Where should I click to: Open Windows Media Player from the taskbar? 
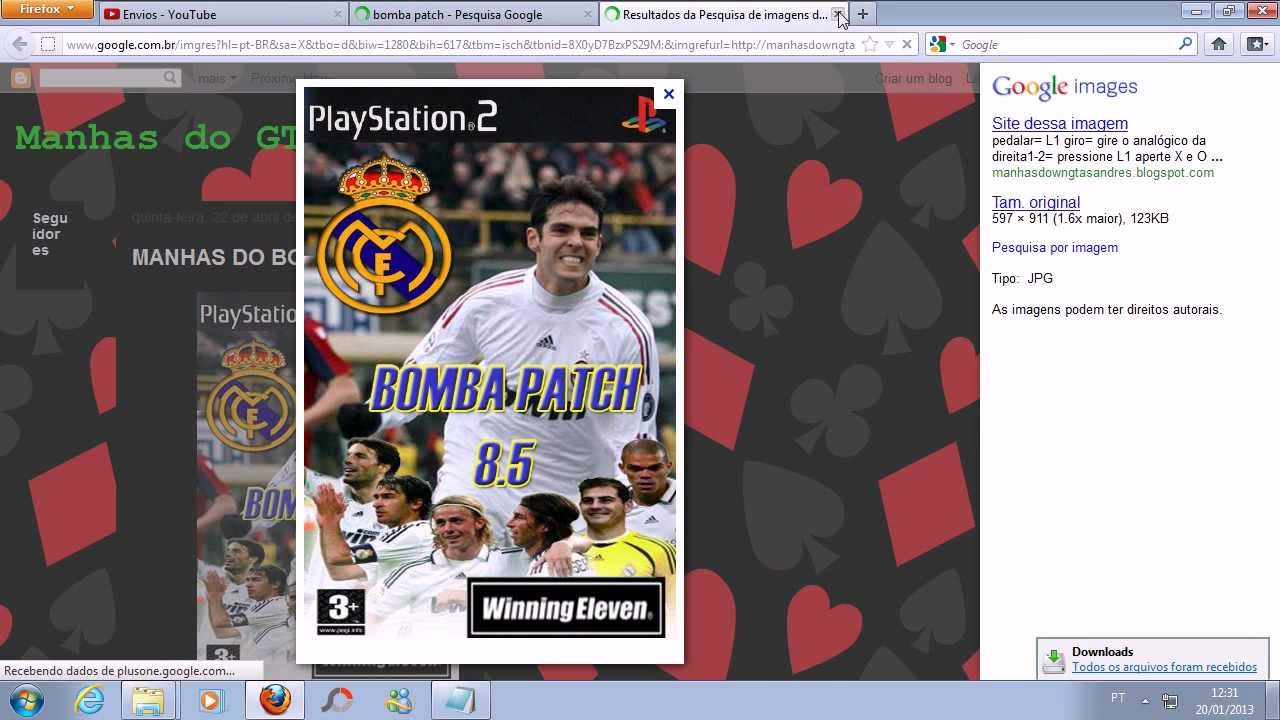click(x=211, y=700)
